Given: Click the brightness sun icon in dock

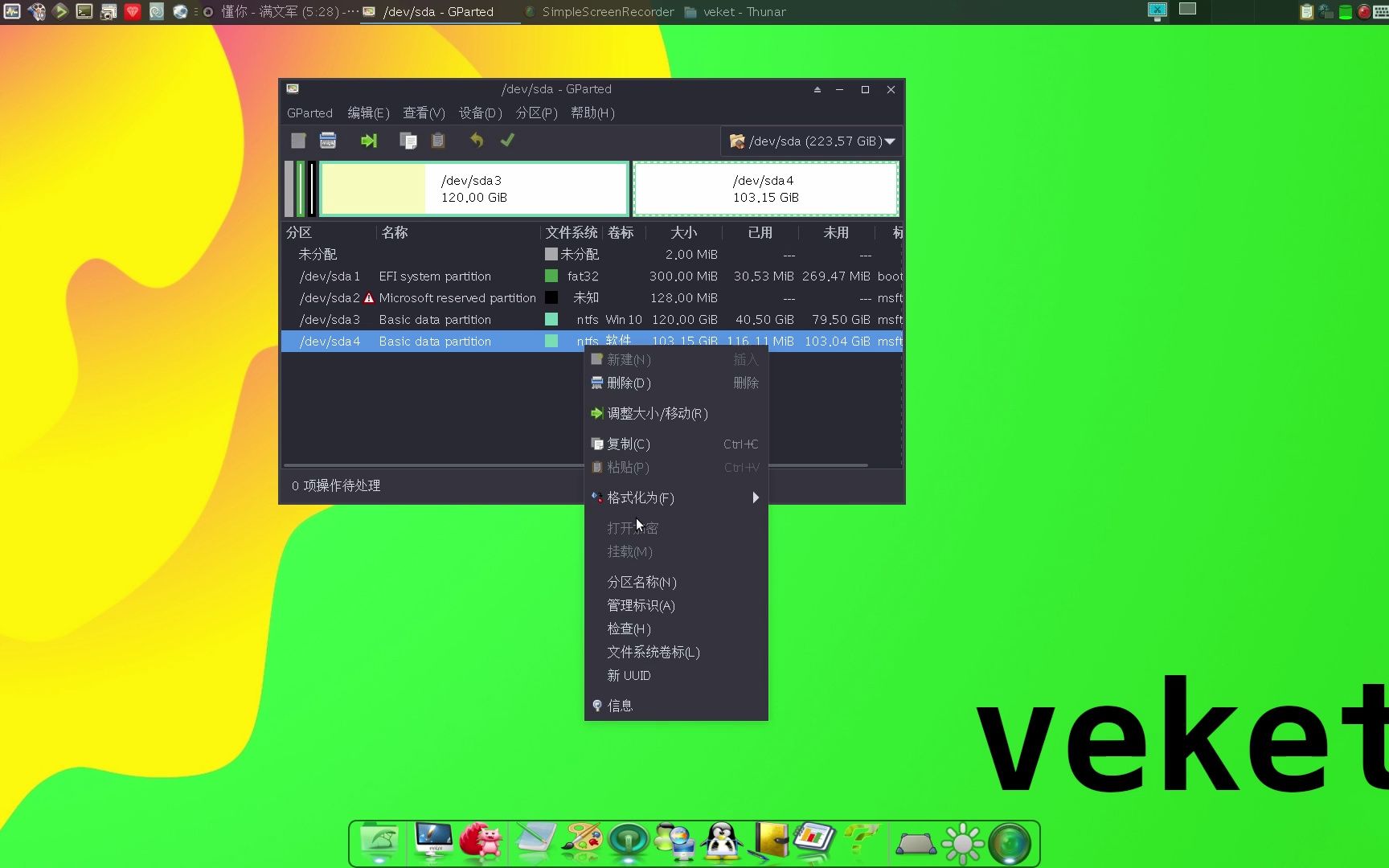Looking at the screenshot, I should point(962,841).
